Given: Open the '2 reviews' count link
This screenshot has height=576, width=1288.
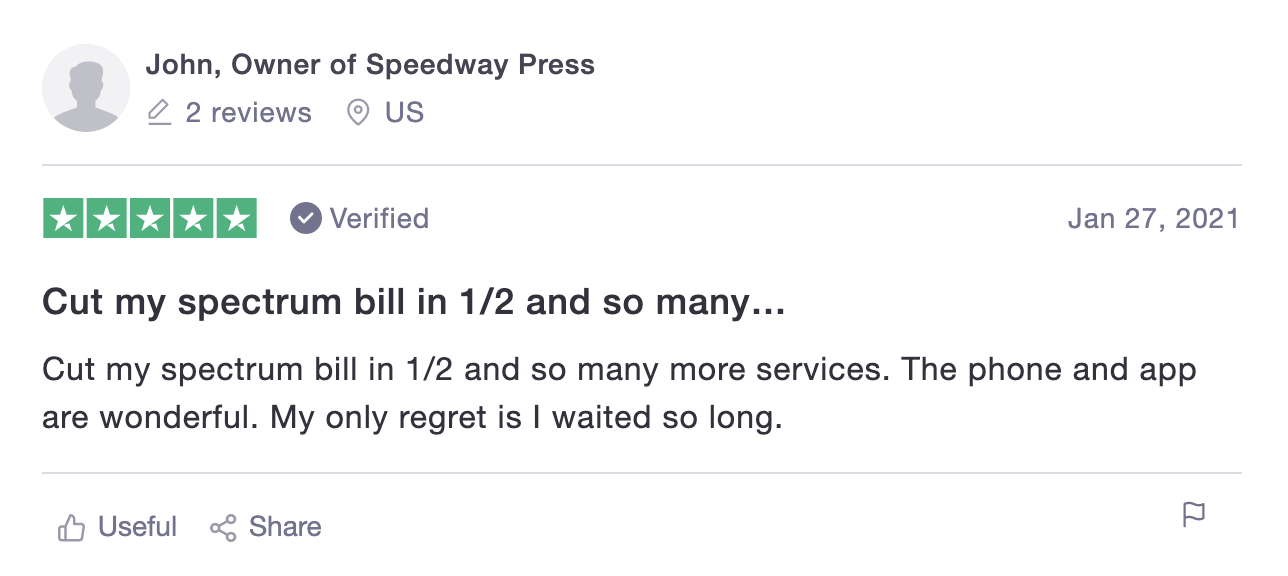Looking at the screenshot, I should click(x=248, y=113).
